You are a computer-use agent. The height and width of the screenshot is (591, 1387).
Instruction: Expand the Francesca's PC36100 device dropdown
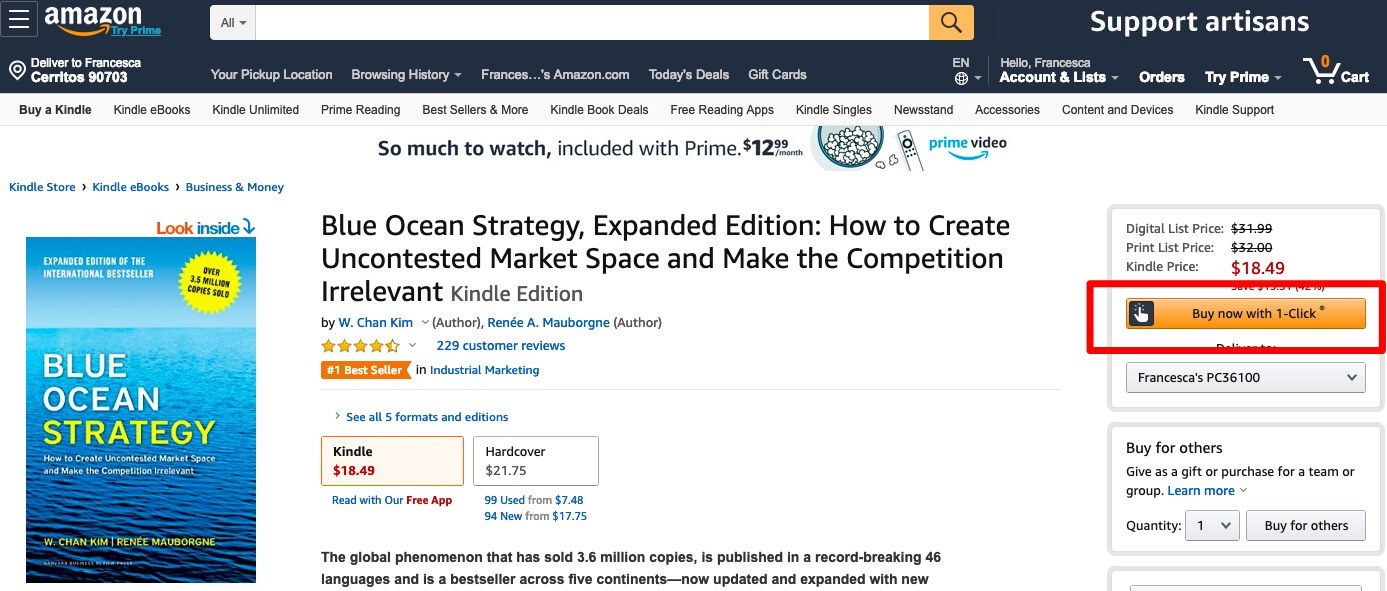[x=1245, y=377]
